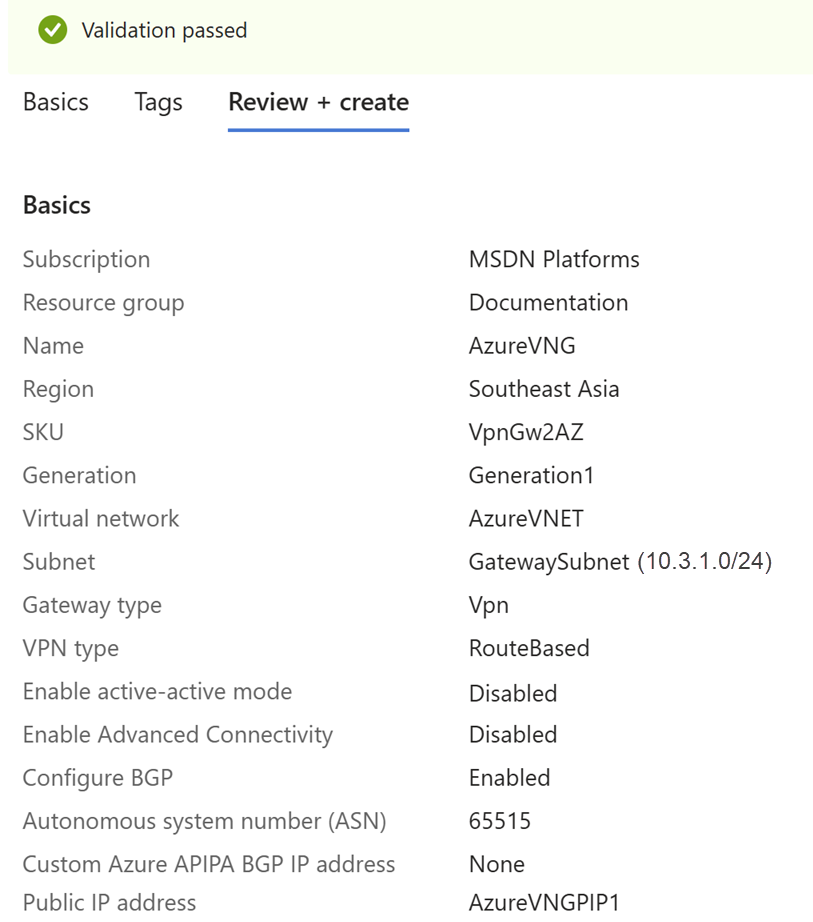Click the green validation passed checkmark icon

point(52,31)
